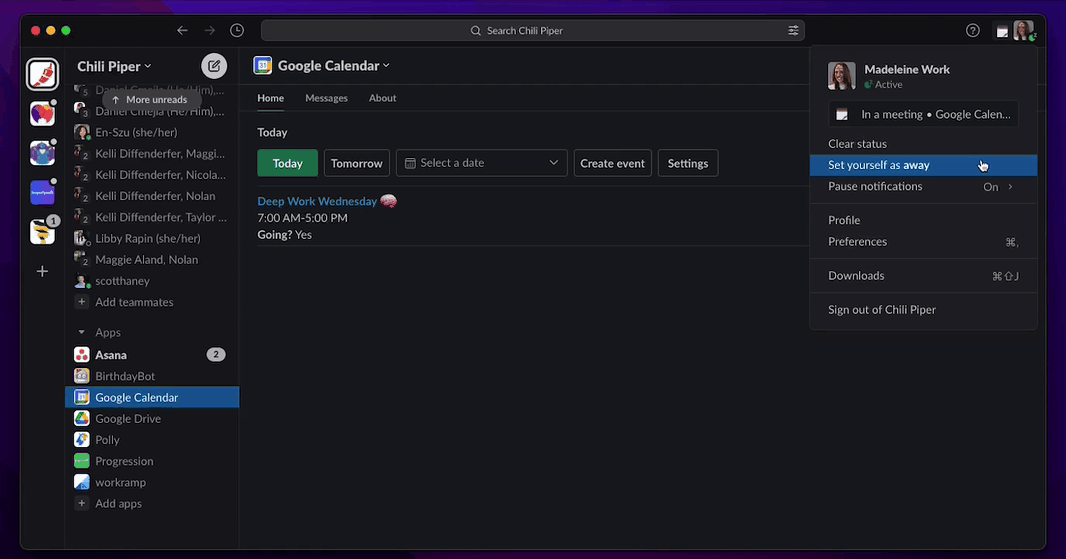Collapse the Apps section
The height and width of the screenshot is (559, 1066).
coord(82,333)
